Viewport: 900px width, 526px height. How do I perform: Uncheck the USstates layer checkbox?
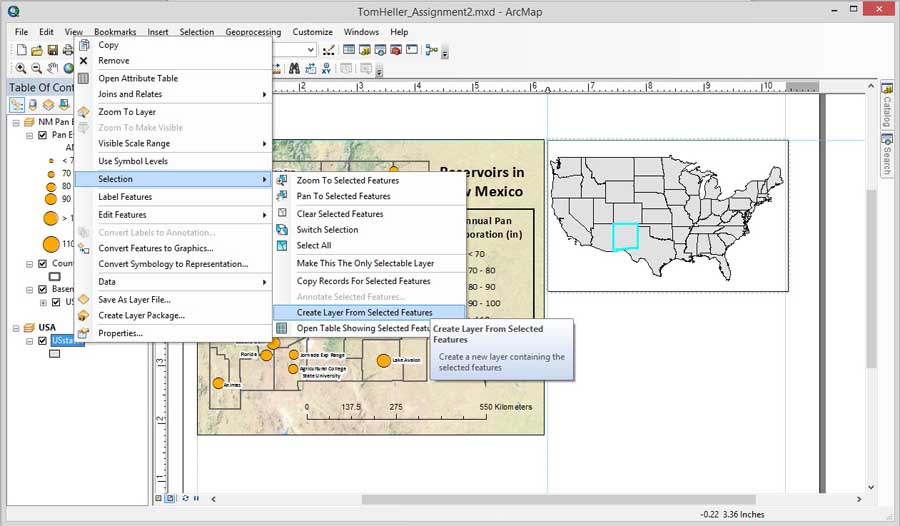click(x=42, y=341)
